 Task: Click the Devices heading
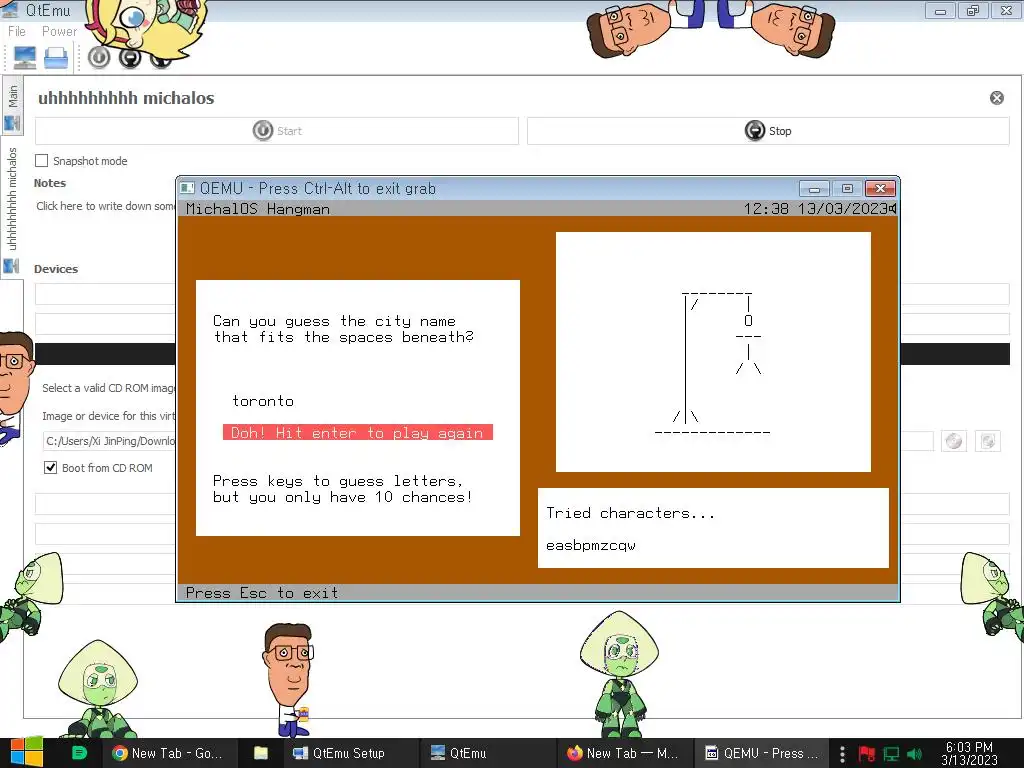[56, 269]
